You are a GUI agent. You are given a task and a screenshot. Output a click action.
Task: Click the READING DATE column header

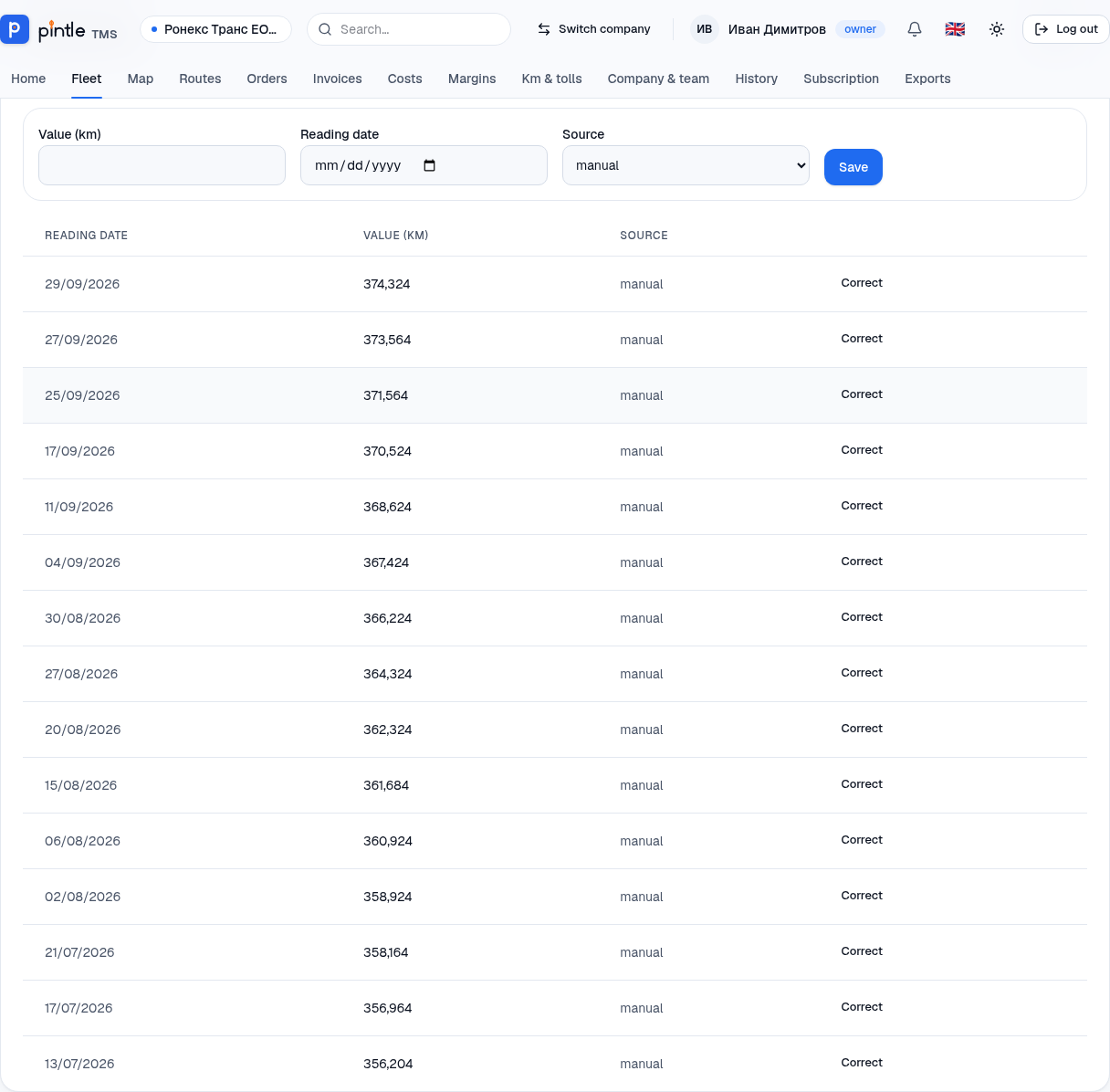click(86, 236)
